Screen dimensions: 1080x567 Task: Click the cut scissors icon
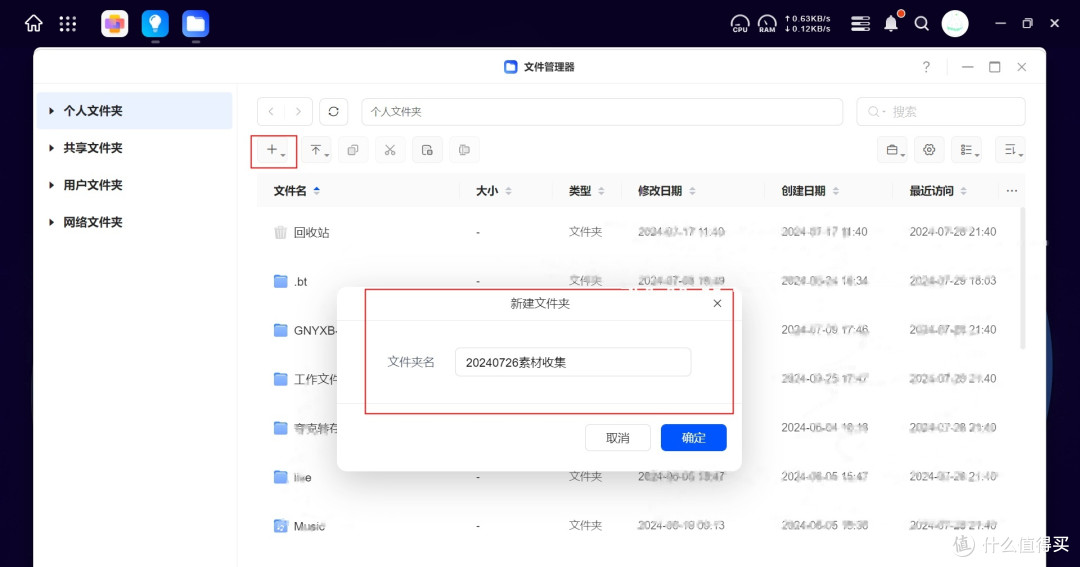390,150
